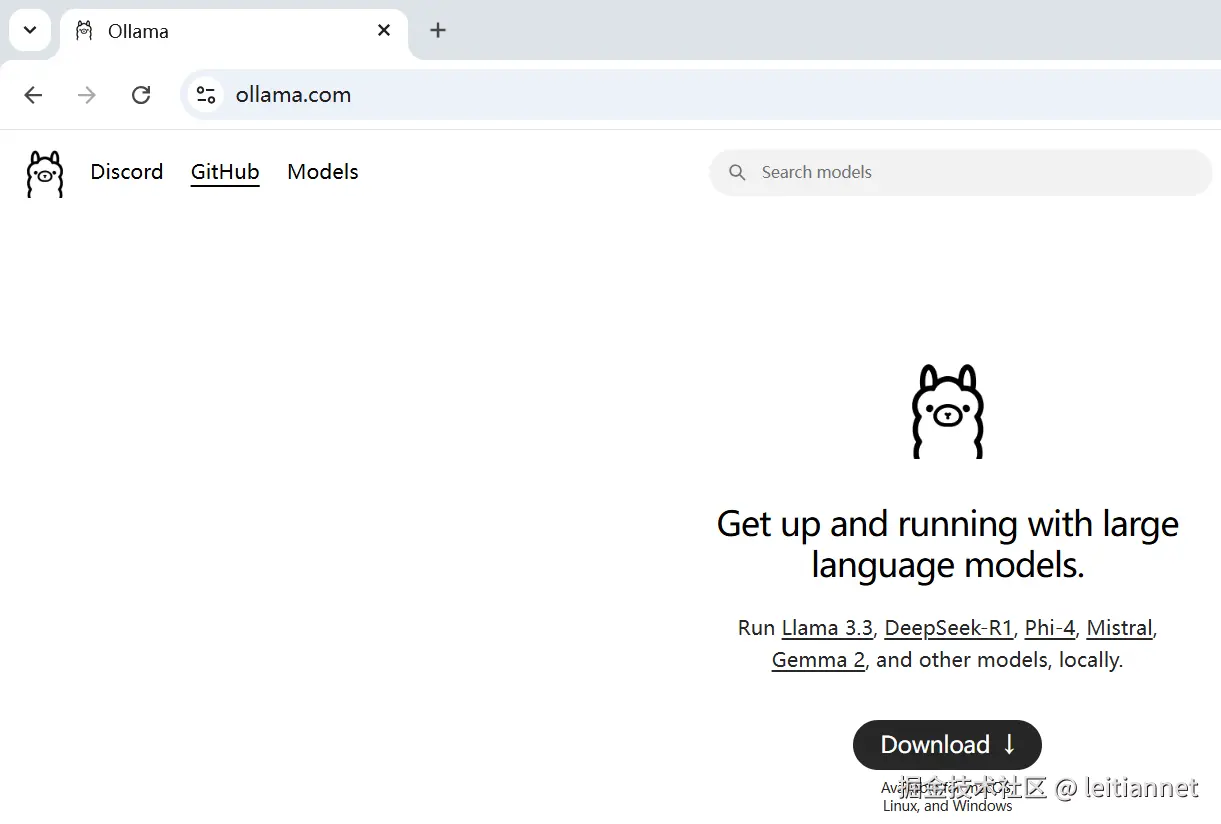The height and width of the screenshot is (824, 1221).
Task: Open the Gemma 2 model link
Action: tap(818, 660)
